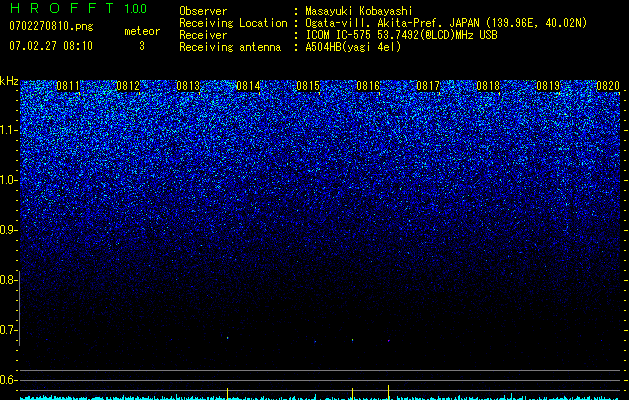Click the yellow meteor marker line below 0813 echo
Image resolution: width=629 pixels, height=400 pixels.
coord(227,394)
